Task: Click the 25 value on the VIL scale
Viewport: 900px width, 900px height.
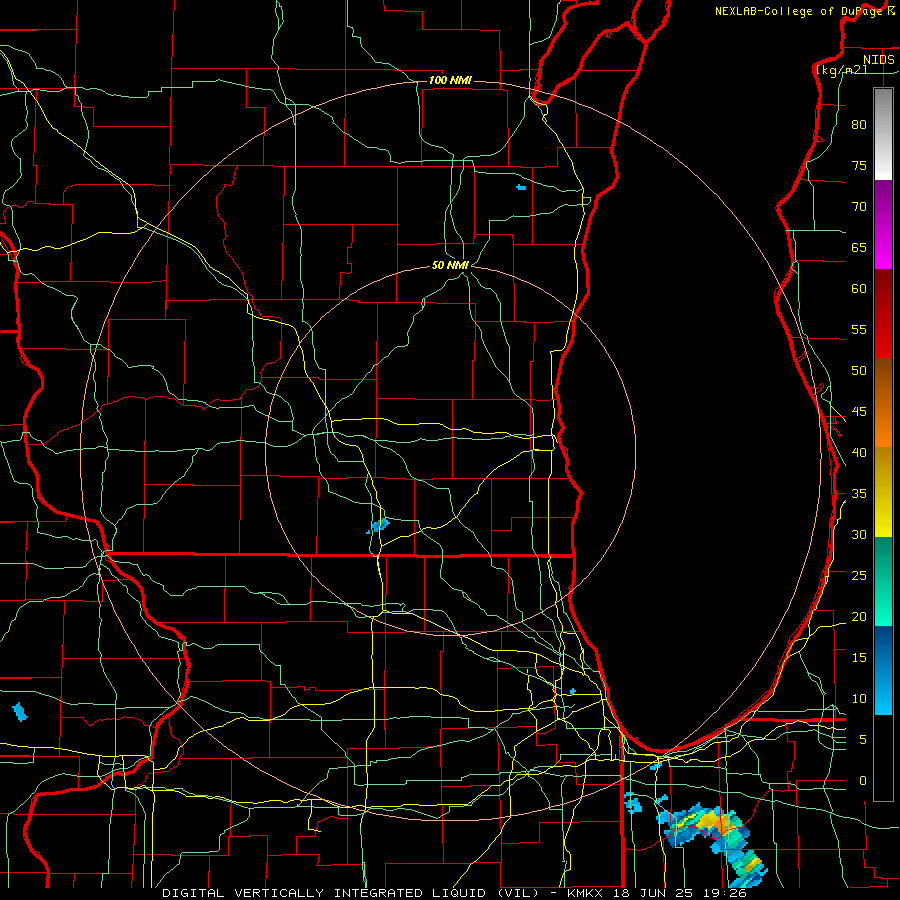Action: (859, 576)
